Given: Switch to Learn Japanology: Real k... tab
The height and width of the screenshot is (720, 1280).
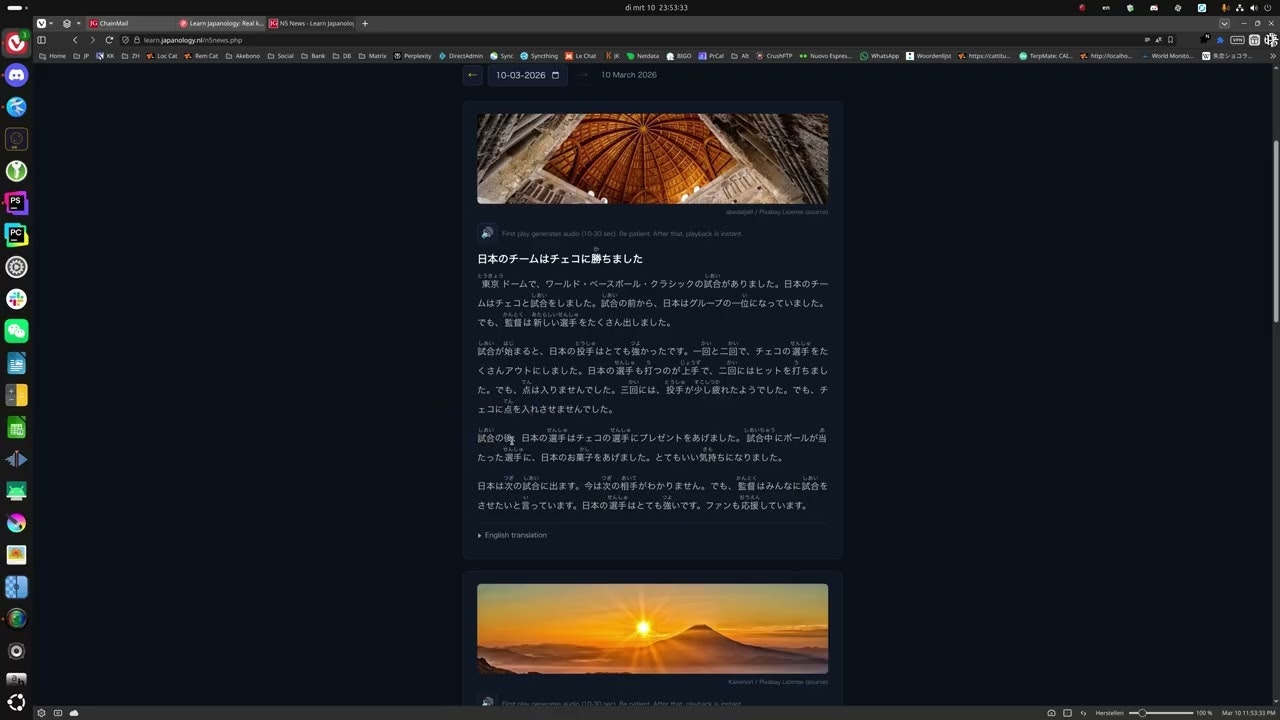Looking at the screenshot, I should [221, 23].
